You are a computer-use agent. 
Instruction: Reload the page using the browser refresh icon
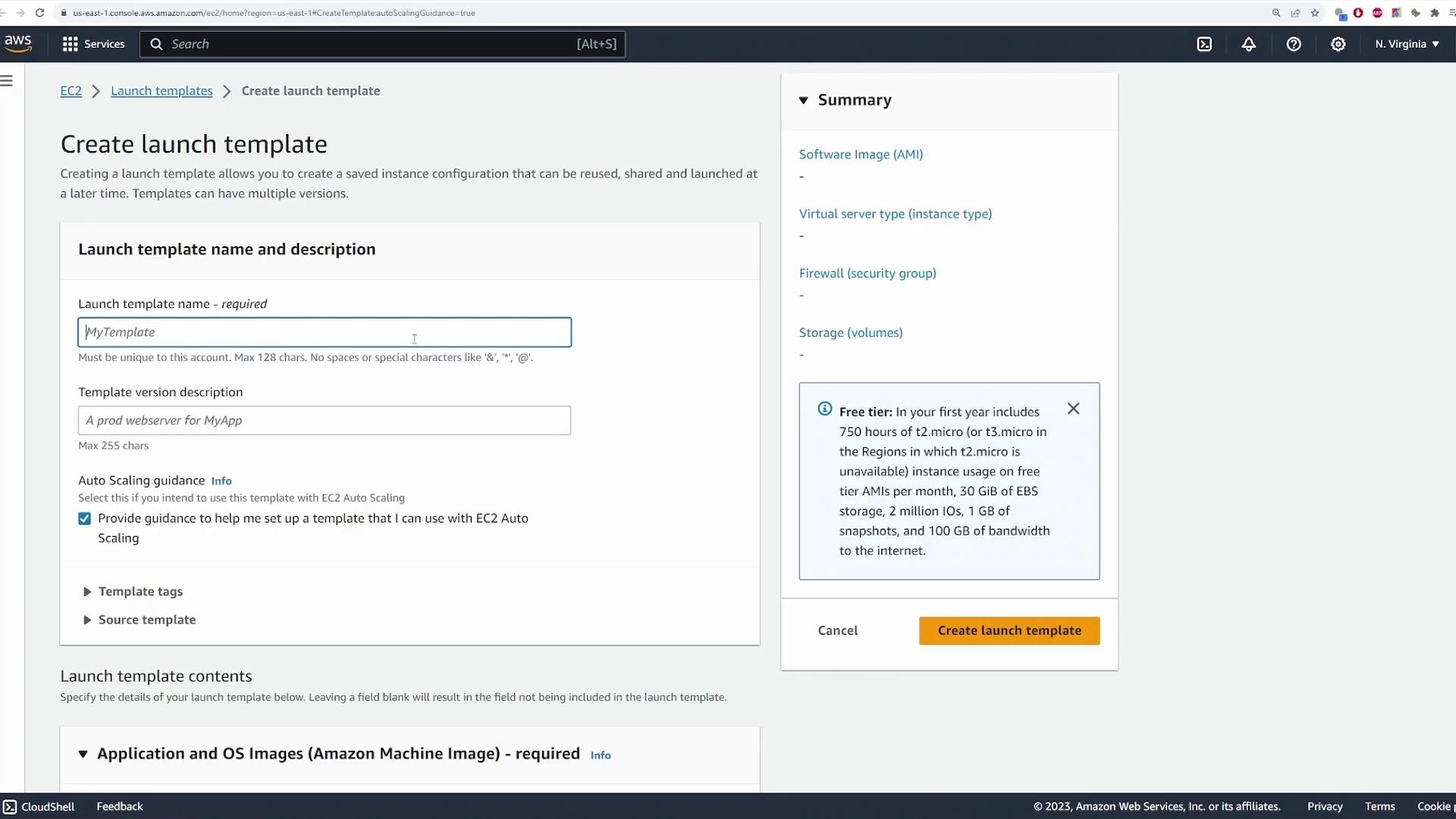[39, 13]
